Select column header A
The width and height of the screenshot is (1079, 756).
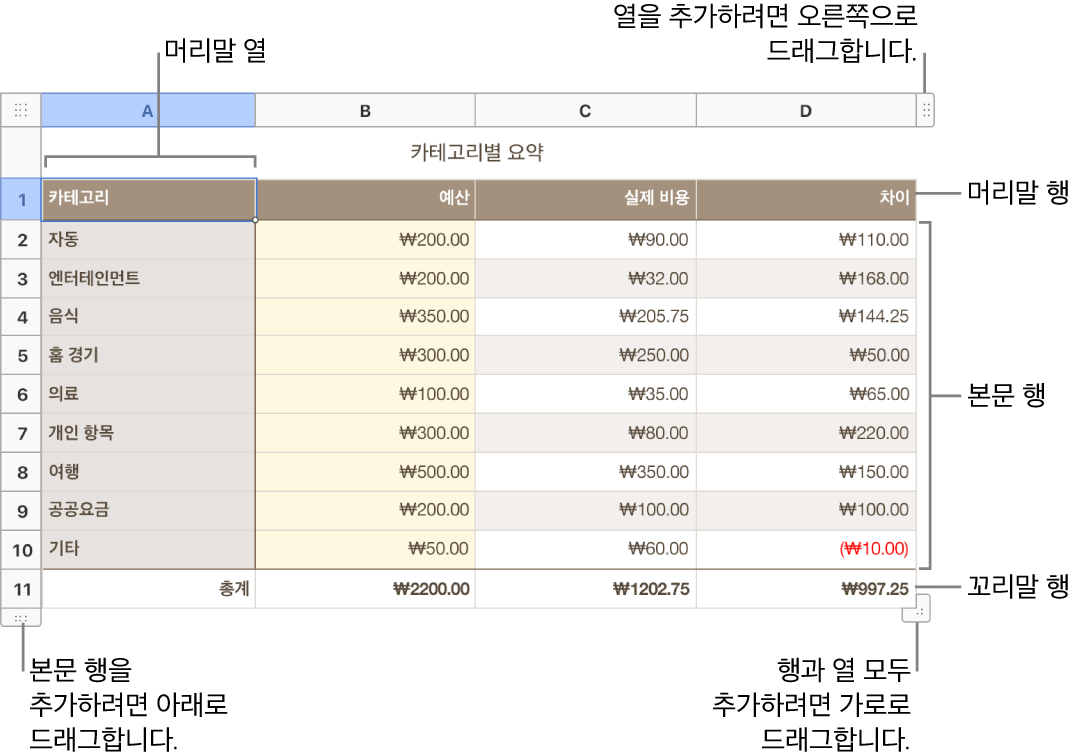[147, 110]
